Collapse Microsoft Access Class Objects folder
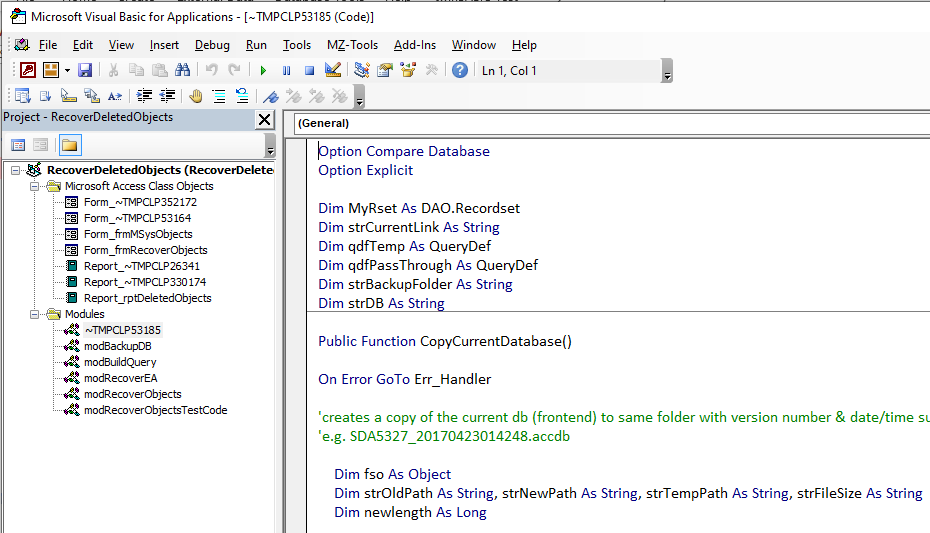 (34, 186)
